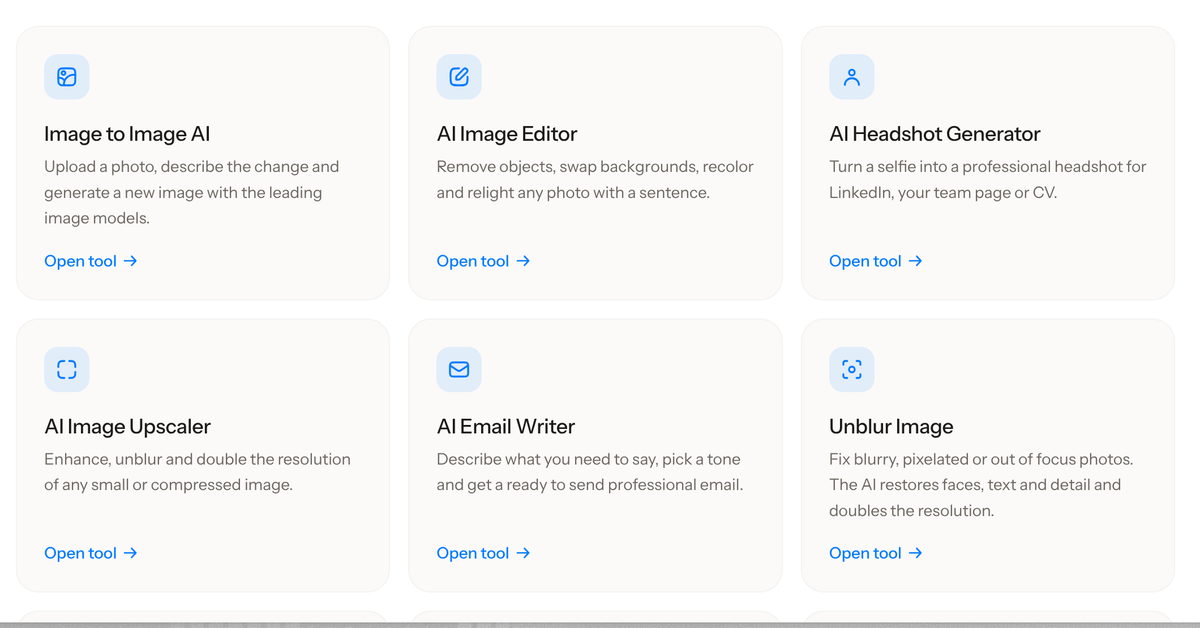Click the AI Image Upscaler frame icon
Viewport: 1200px width, 628px height.
coord(67,369)
